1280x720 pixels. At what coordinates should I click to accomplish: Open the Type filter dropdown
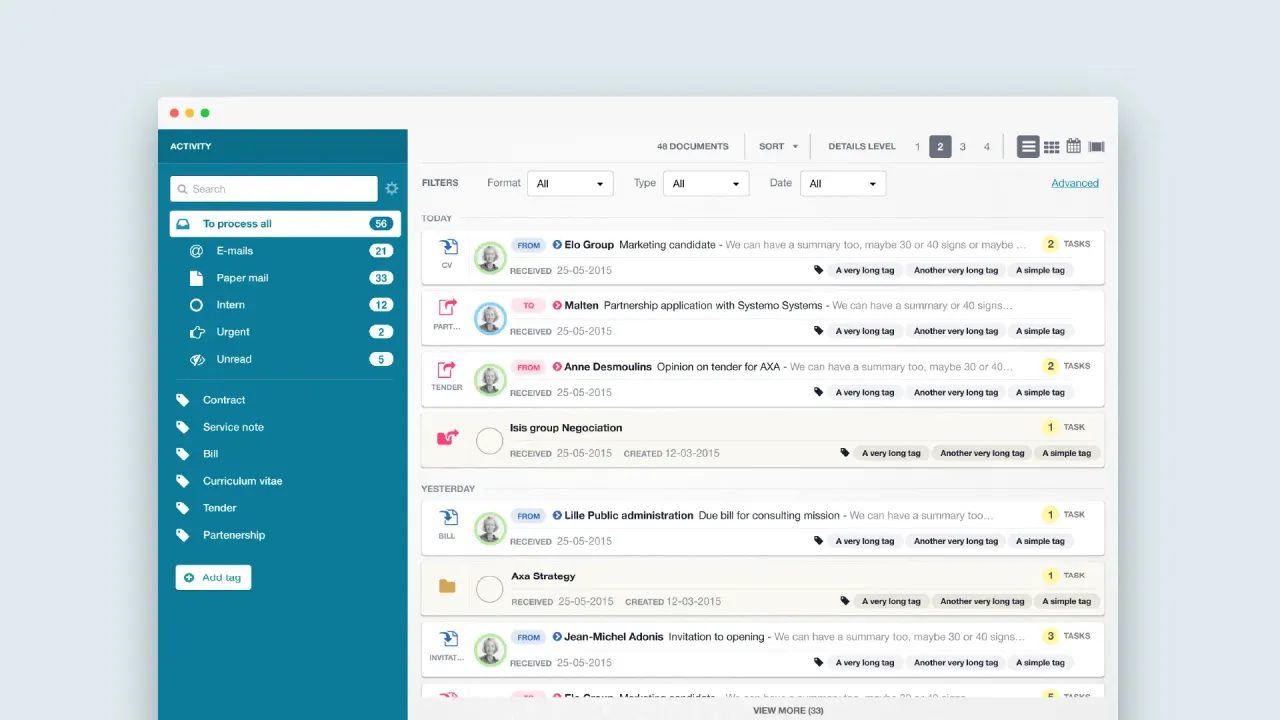pyautogui.click(x=706, y=184)
